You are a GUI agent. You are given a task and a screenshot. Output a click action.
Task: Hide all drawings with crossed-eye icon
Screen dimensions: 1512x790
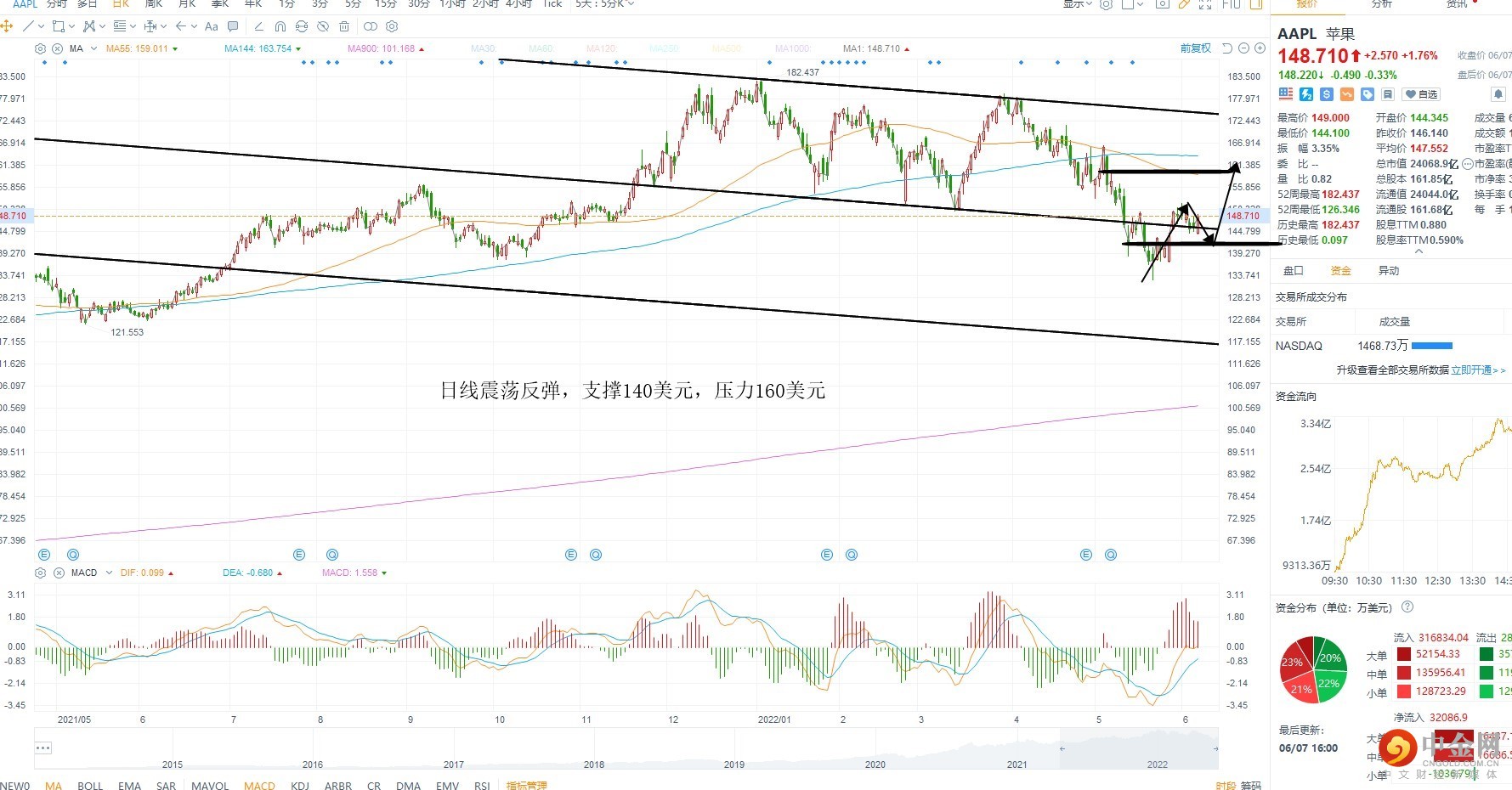click(x=323, y=26)
